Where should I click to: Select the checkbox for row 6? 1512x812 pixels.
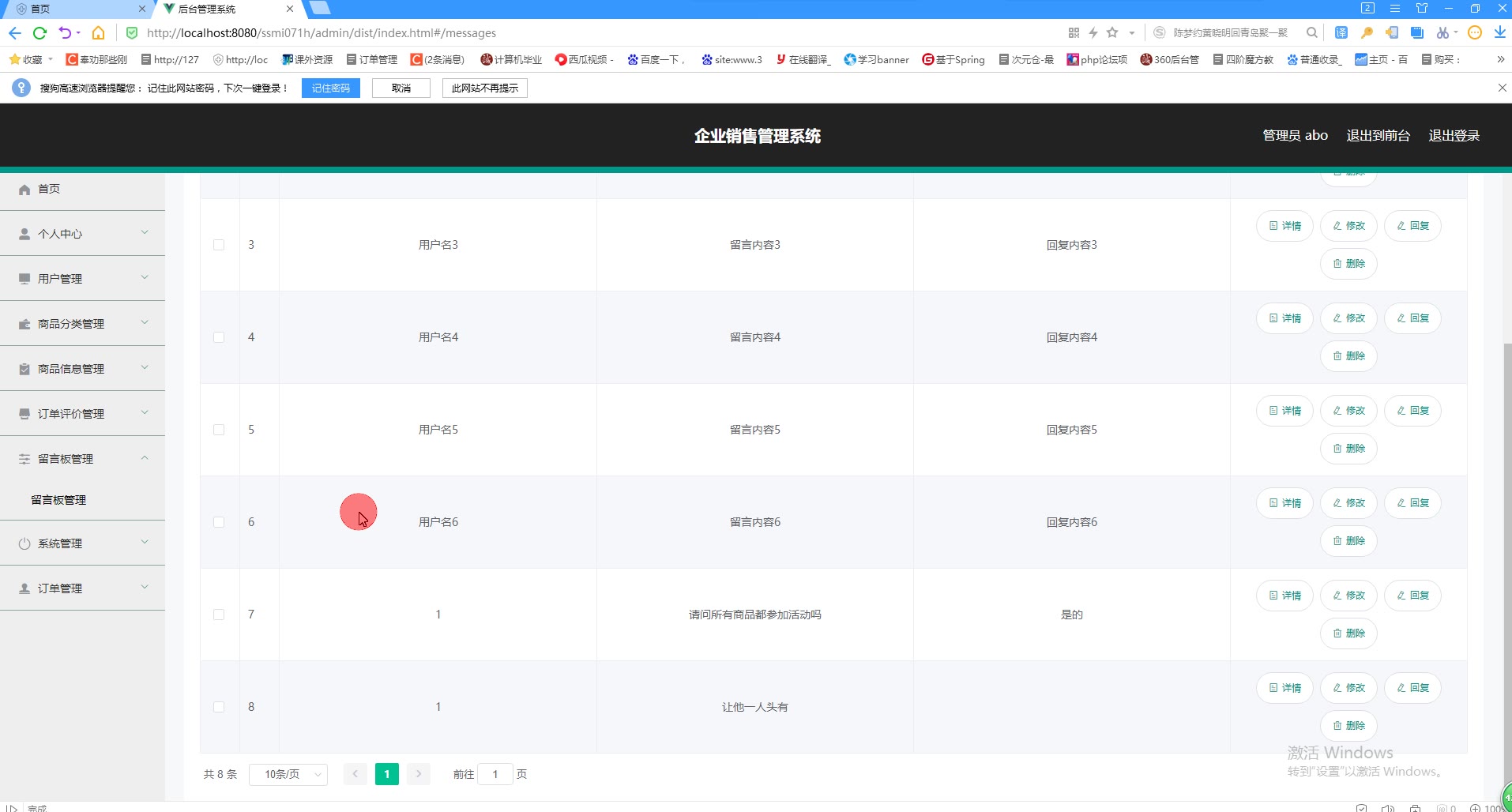219,522
